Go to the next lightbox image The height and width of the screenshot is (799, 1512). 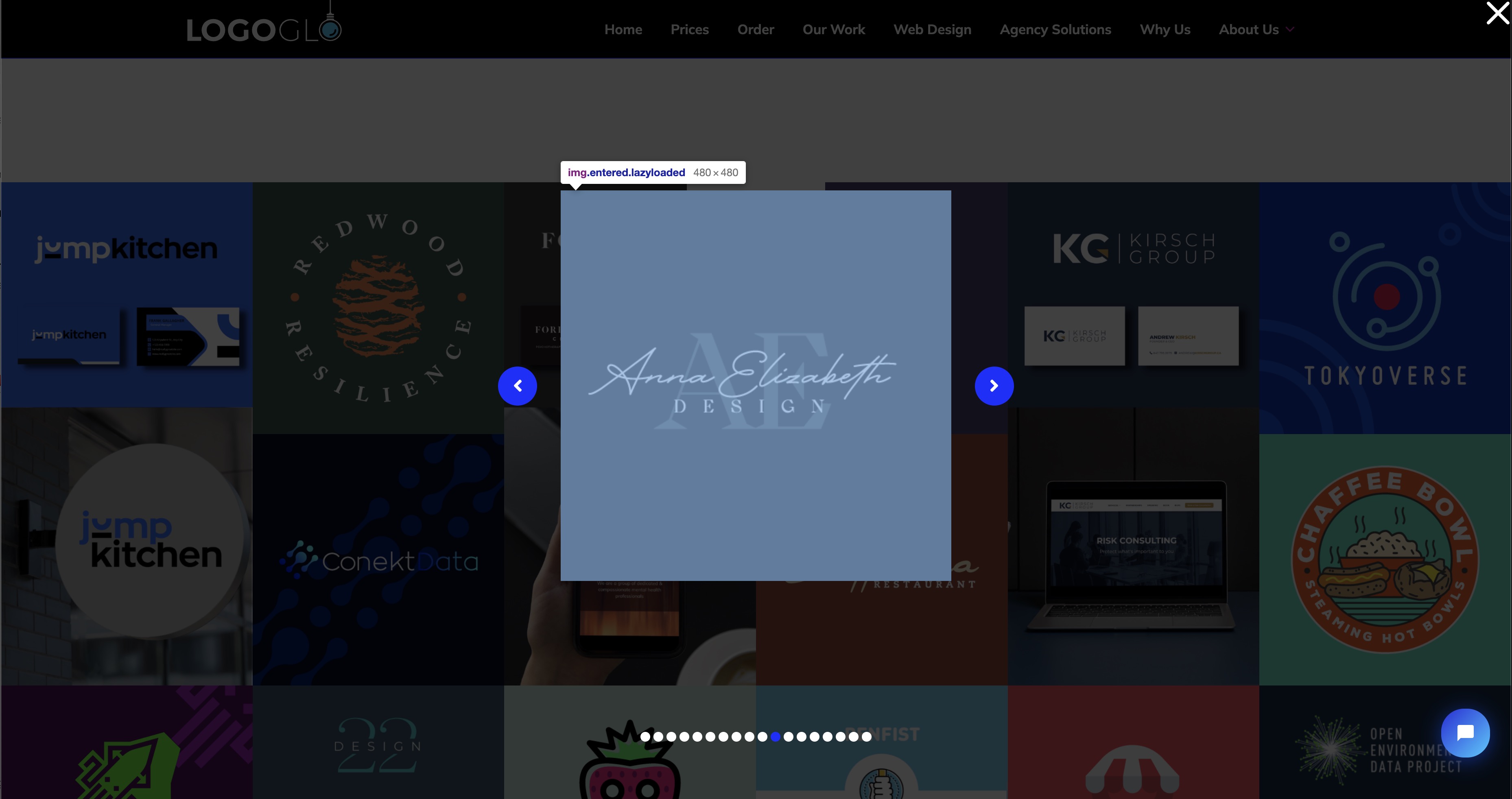(x=994, y=386)
